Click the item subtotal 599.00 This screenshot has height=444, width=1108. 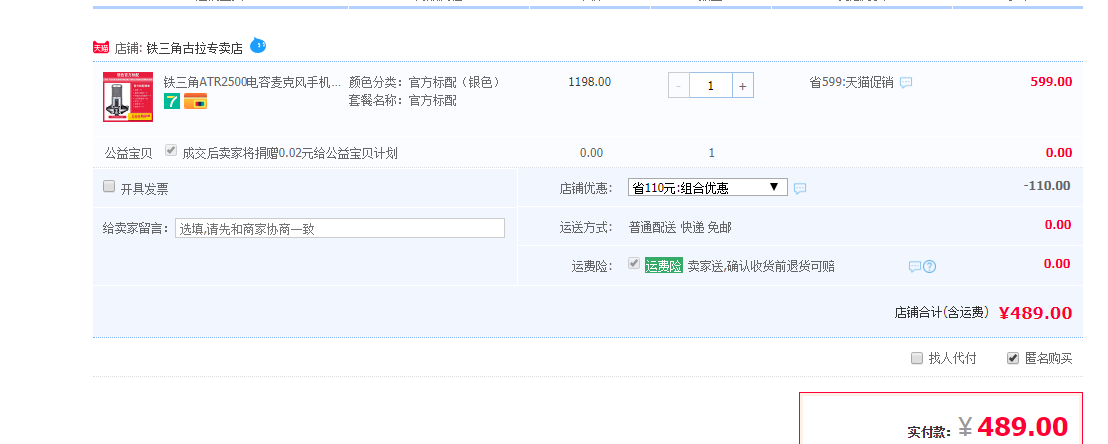coord(1051,82)
